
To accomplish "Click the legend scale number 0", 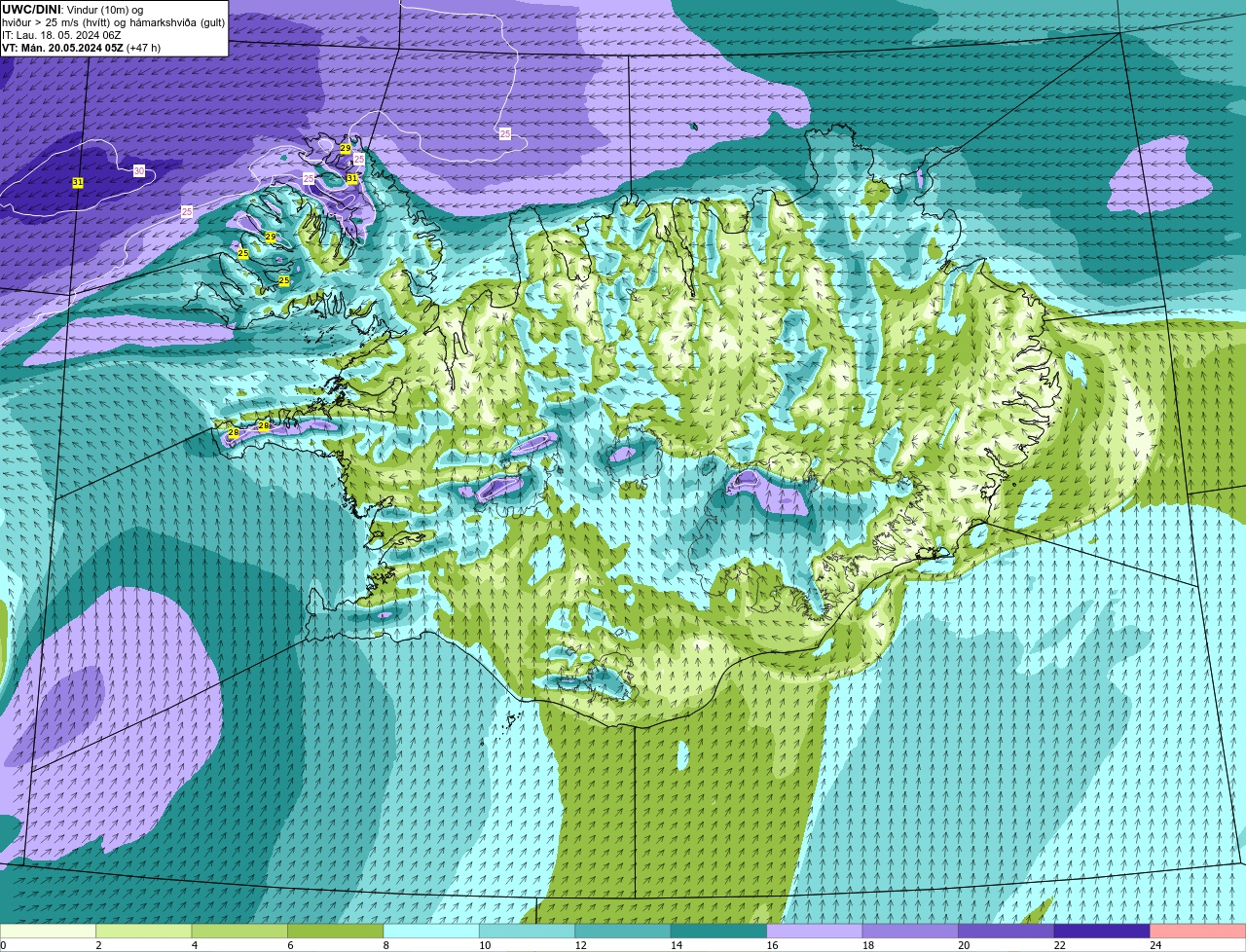I will pyautogui.click(x=4, y=945).
